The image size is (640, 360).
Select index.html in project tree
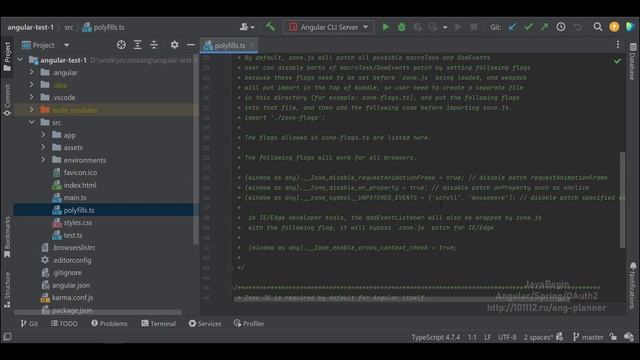click(x=80, y=185)
